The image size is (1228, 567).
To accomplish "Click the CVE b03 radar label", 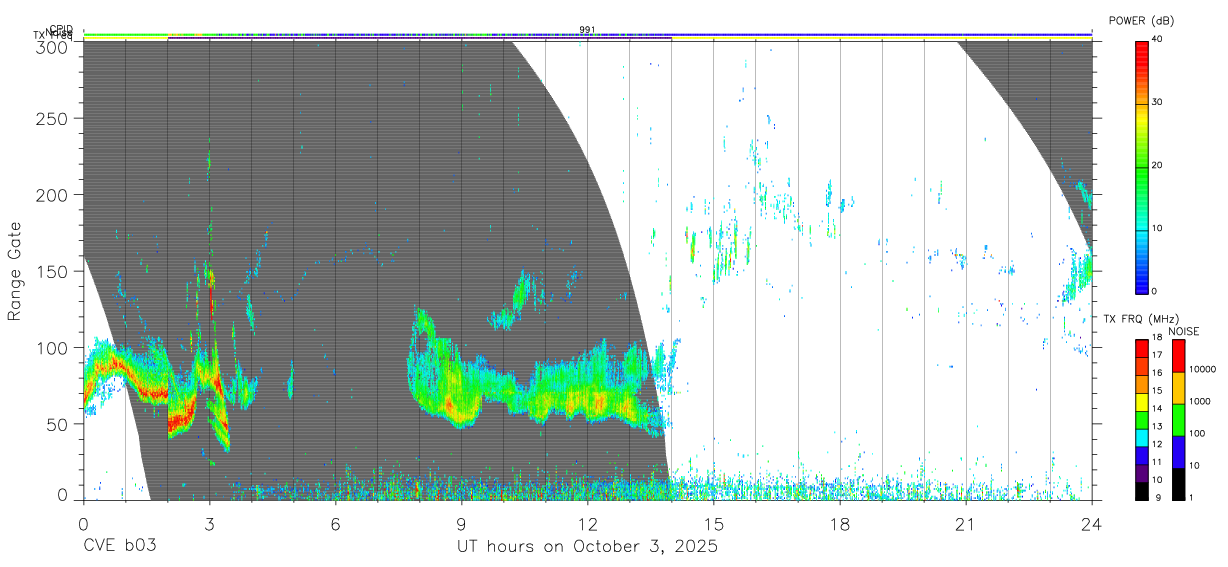I will 119,547.
